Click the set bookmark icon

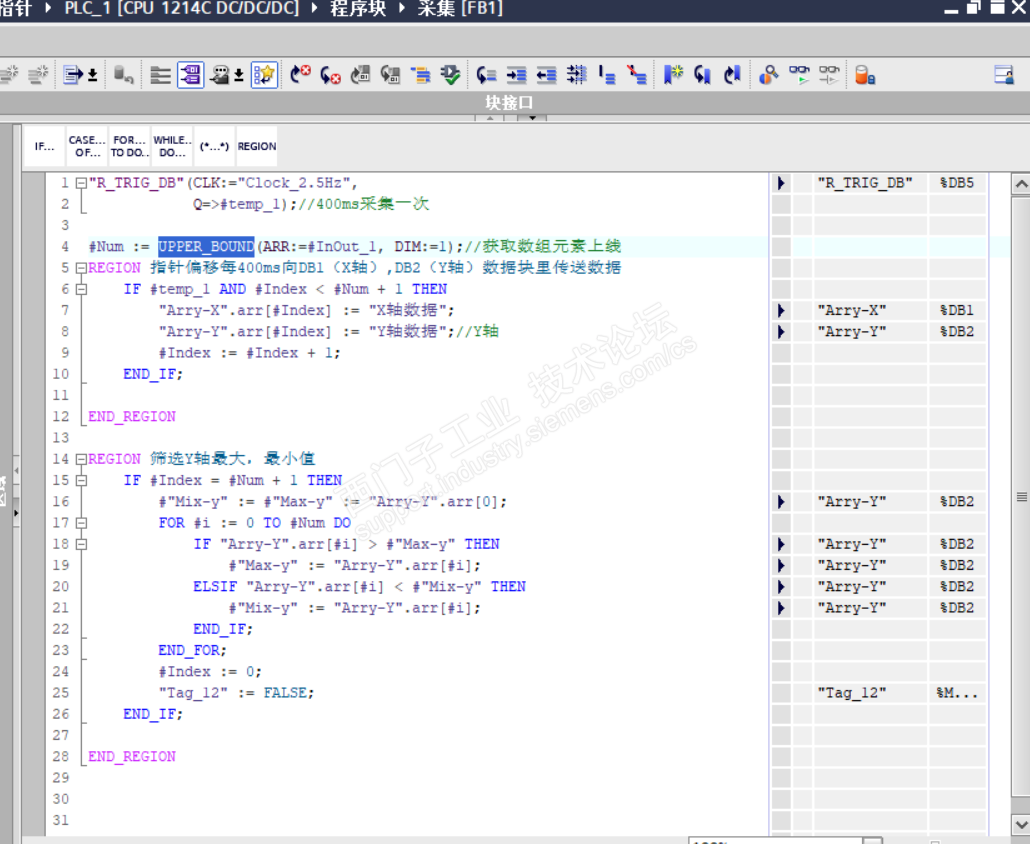pyautogui.click(x=673, y=75)
